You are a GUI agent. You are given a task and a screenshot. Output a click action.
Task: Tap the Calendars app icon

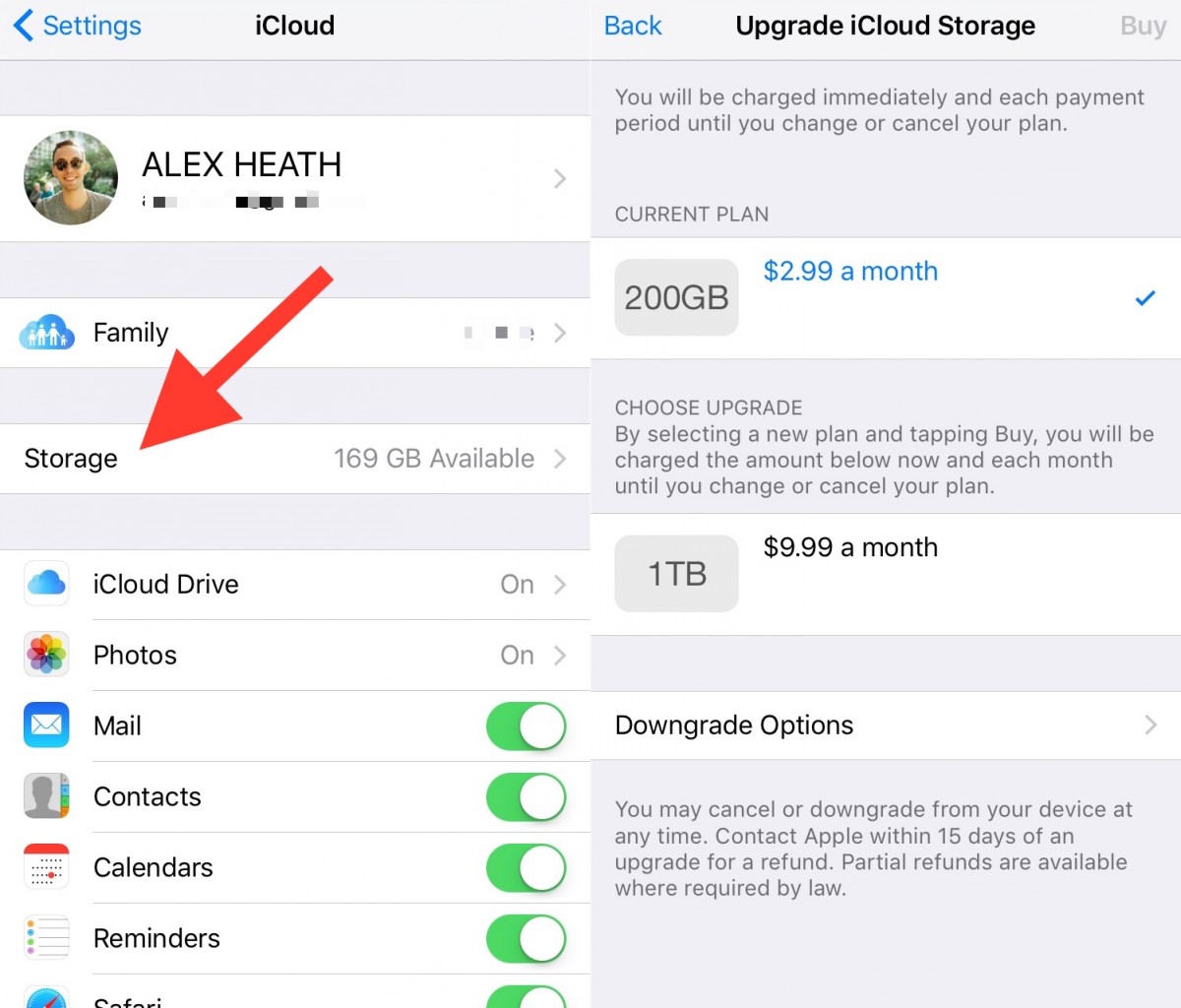point(46,867)
